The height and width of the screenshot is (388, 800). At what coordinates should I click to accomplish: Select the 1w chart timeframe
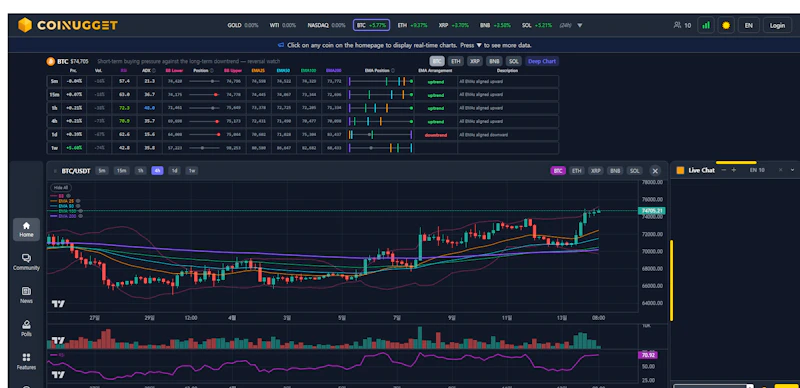click(192, 171)
